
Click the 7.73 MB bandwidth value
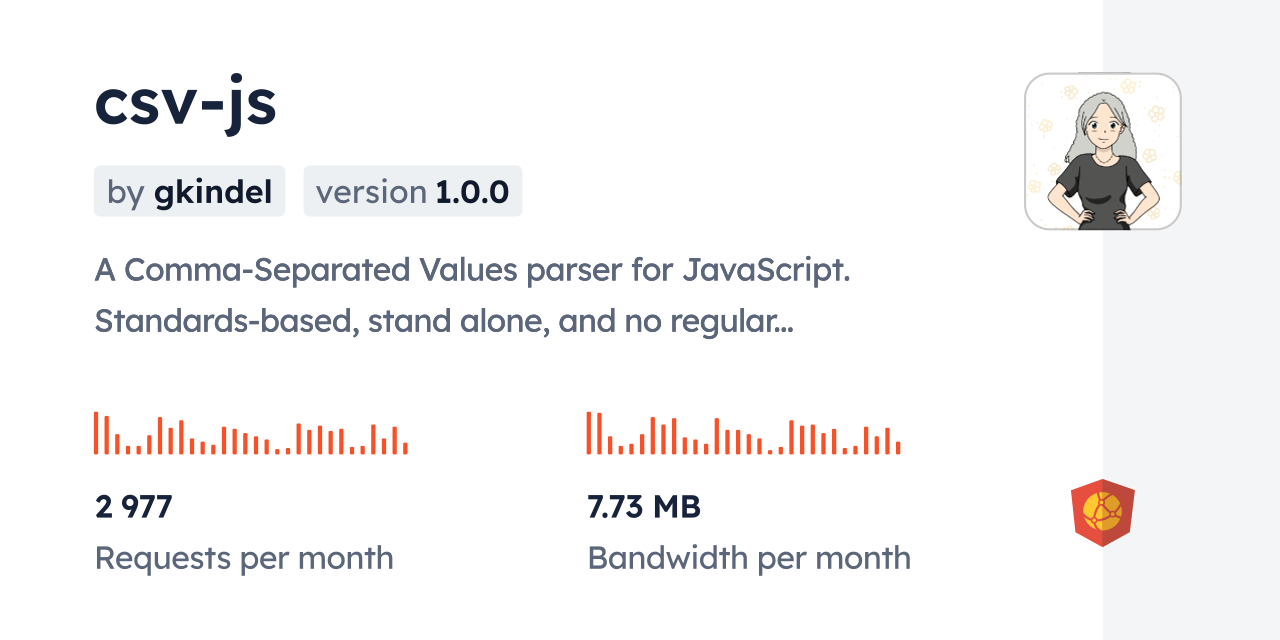644,507
